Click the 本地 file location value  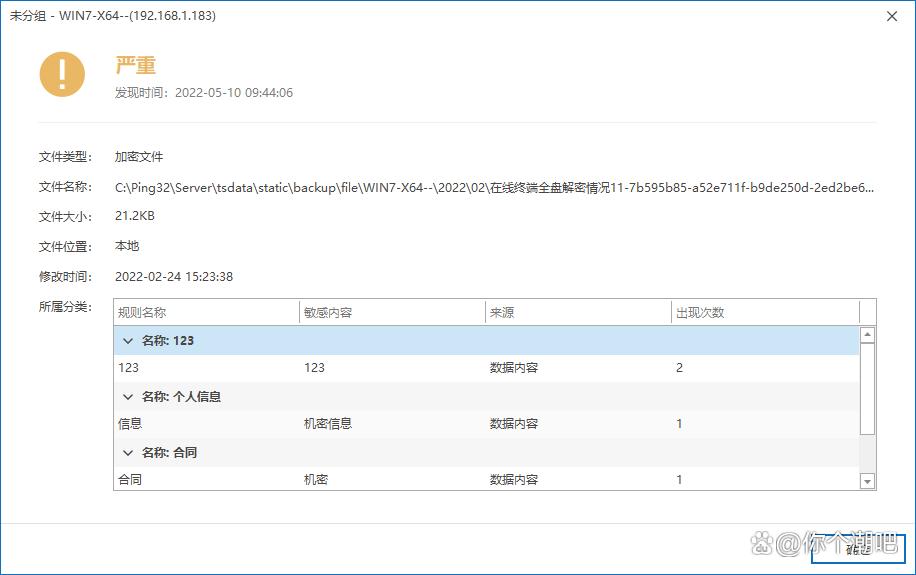click(127, 246)
